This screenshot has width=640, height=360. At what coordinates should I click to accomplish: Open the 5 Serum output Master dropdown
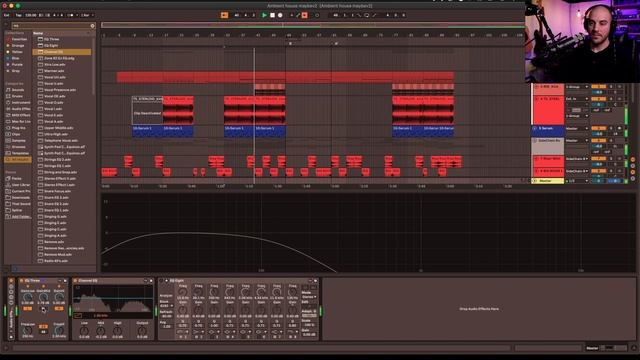point(577,129)
